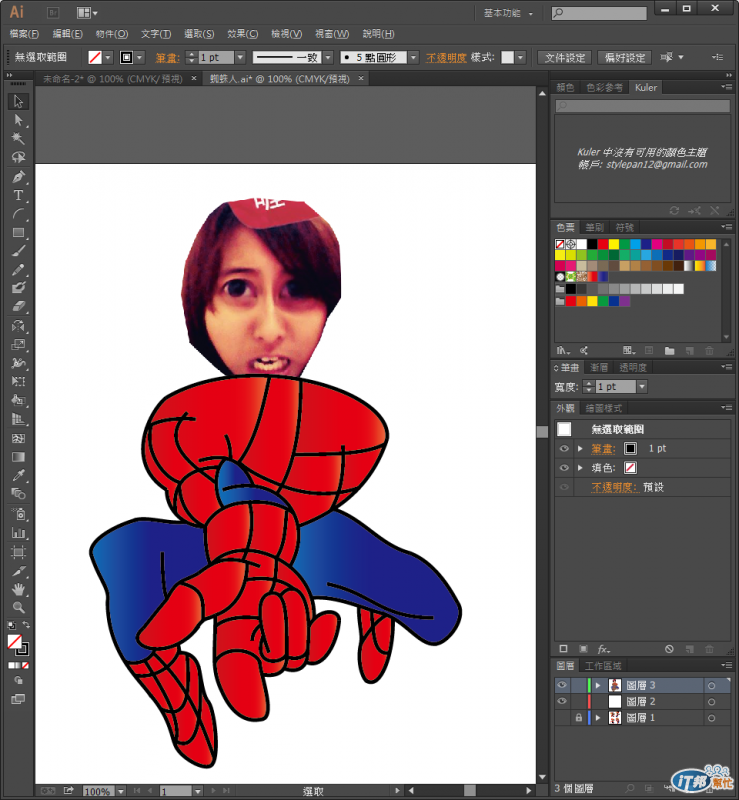This screenshot has height=800, width=739.
Task: Select the Type tool
Action: tap(18, 196)
